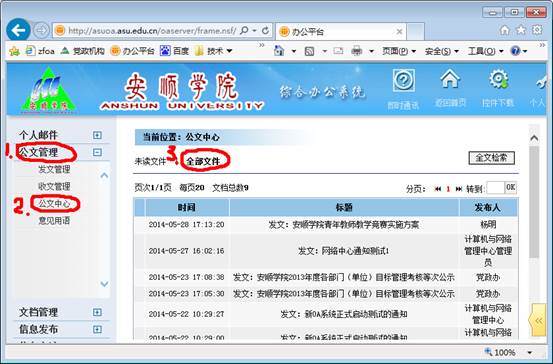Open the printer options dropdown arrow
The width and height of the screenshot is (553, 364).
[x=371, y=52]
